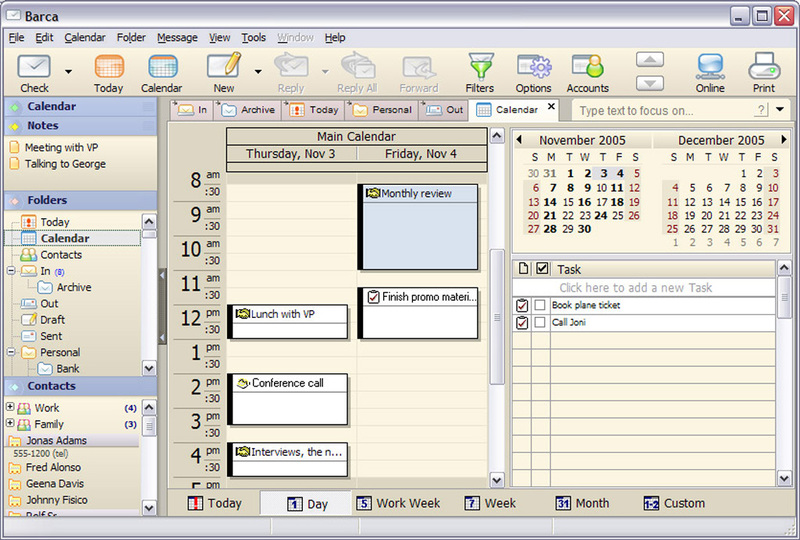Switch to Work Week view
Viewport: 800px width, 540px height.
tap(398, 503)
